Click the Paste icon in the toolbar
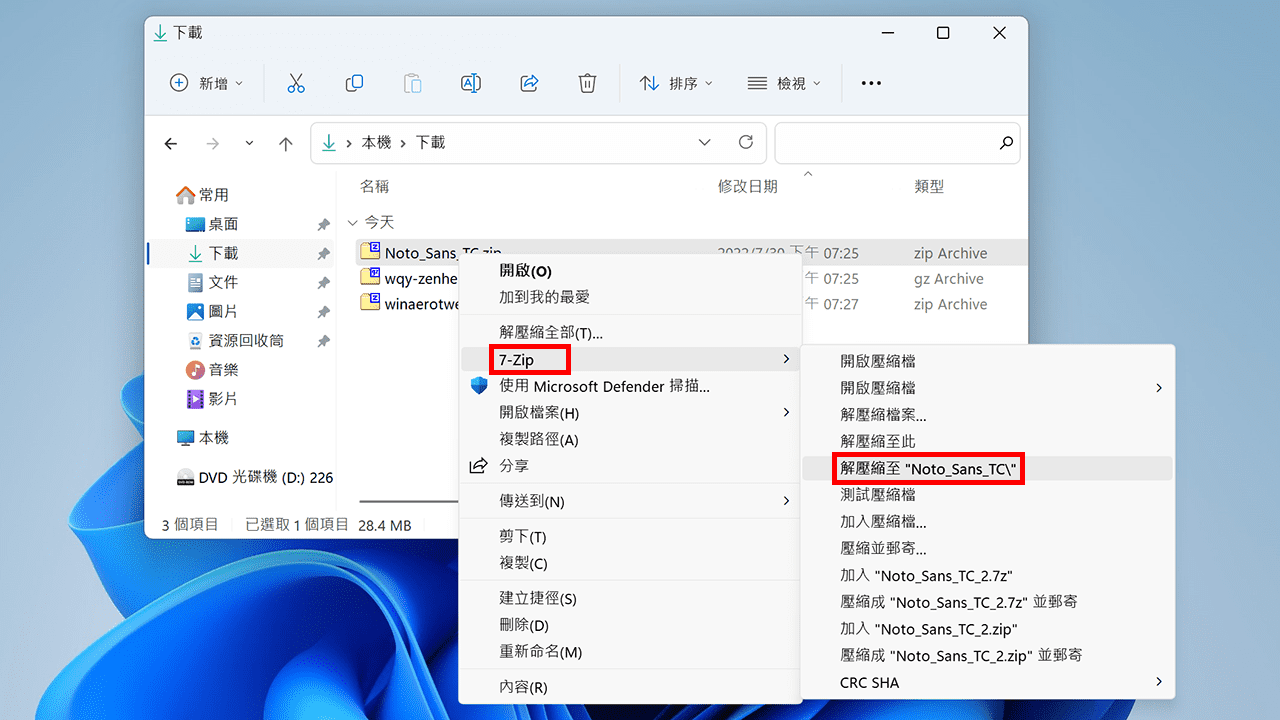1280x720 pixels. (x=412, y=83)
